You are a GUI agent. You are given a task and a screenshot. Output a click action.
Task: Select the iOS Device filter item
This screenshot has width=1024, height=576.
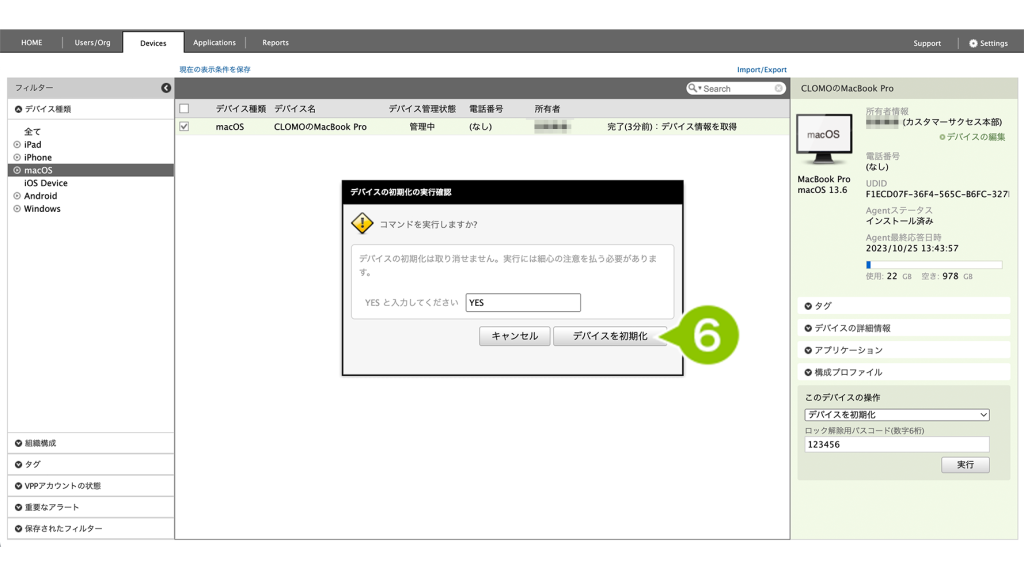click(x=46, y=183)
